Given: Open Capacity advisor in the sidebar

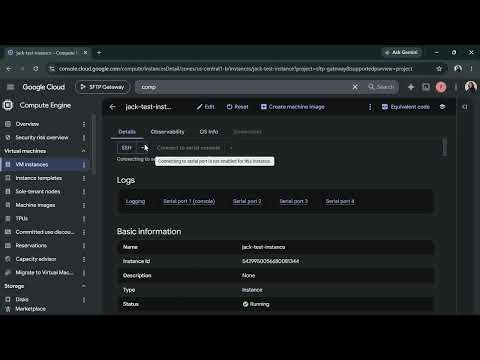Looking at the screenshot, I should pos(36,259).
